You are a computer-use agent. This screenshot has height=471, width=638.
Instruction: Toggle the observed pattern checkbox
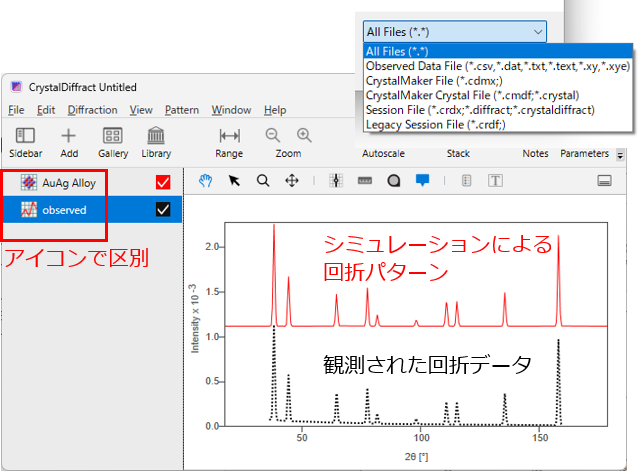(x=164, y=209)
